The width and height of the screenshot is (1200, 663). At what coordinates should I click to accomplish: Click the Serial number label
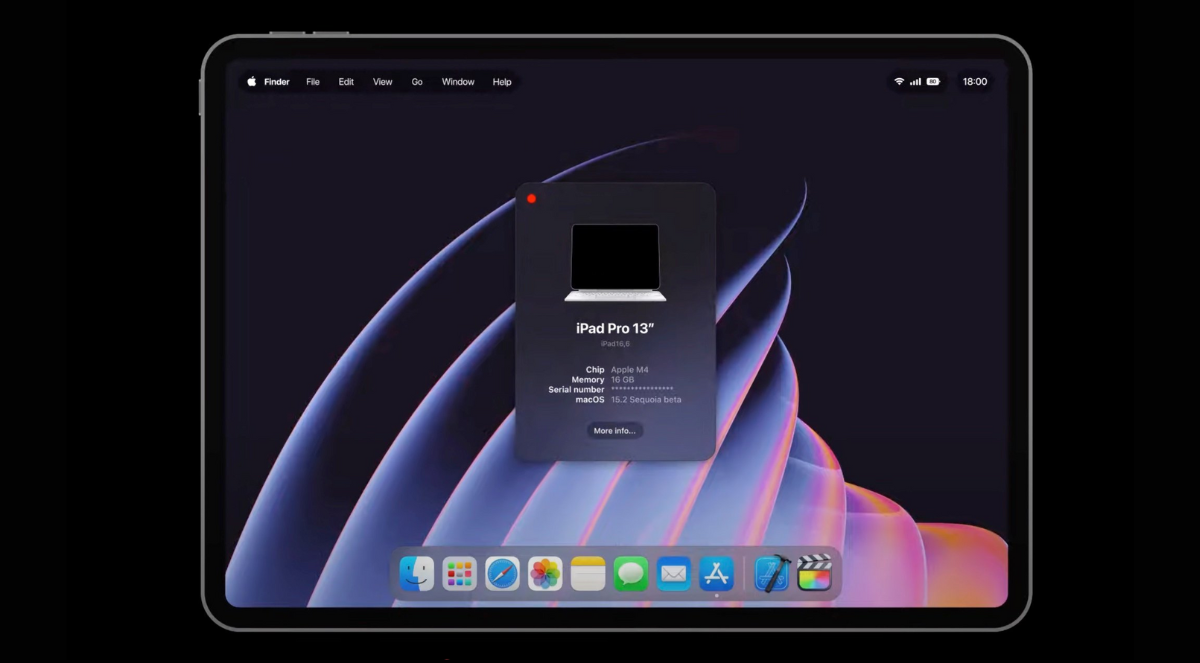pos(576,390)
